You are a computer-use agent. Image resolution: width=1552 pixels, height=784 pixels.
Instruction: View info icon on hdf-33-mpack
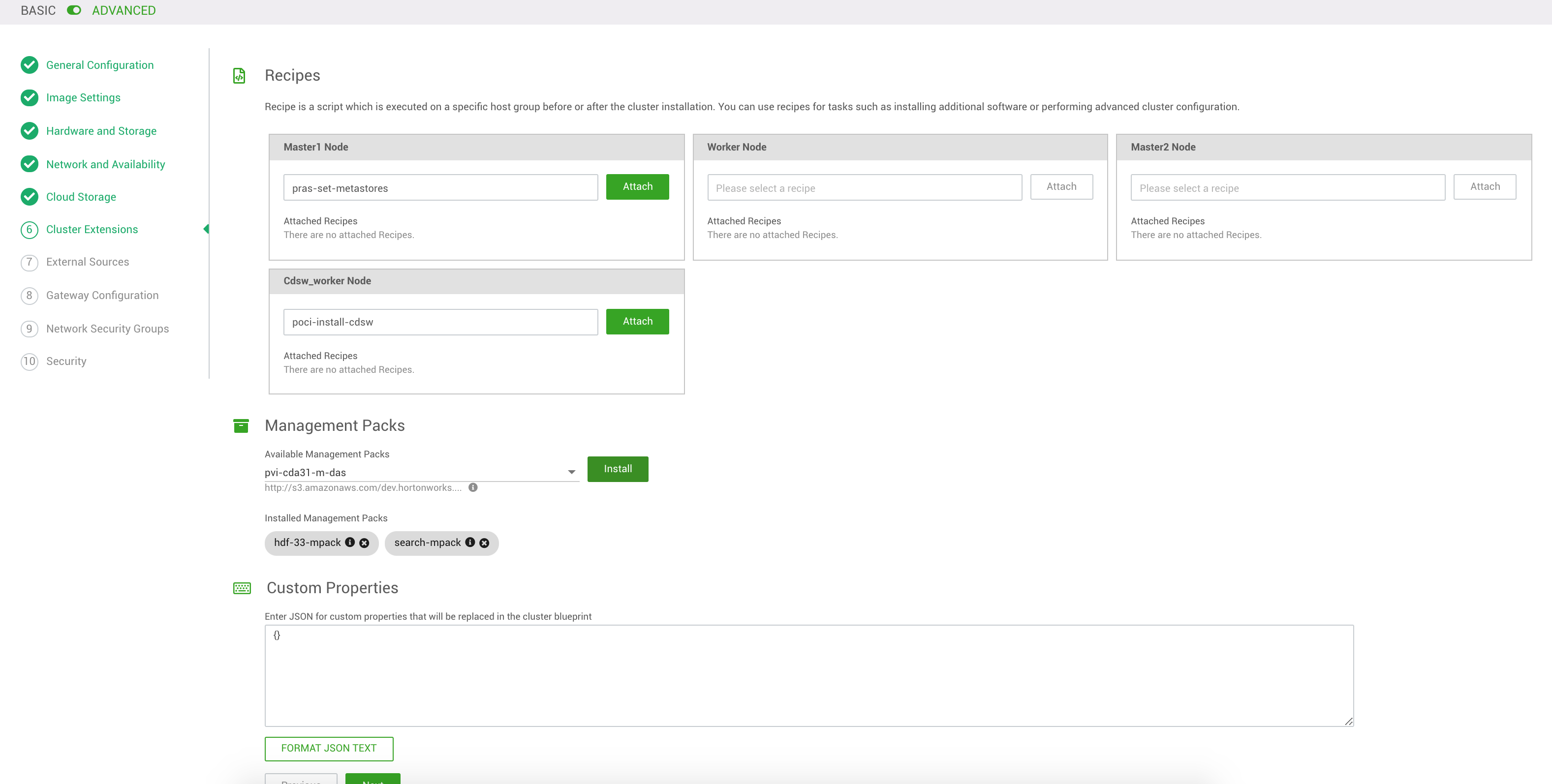click(x=351, y=543)
